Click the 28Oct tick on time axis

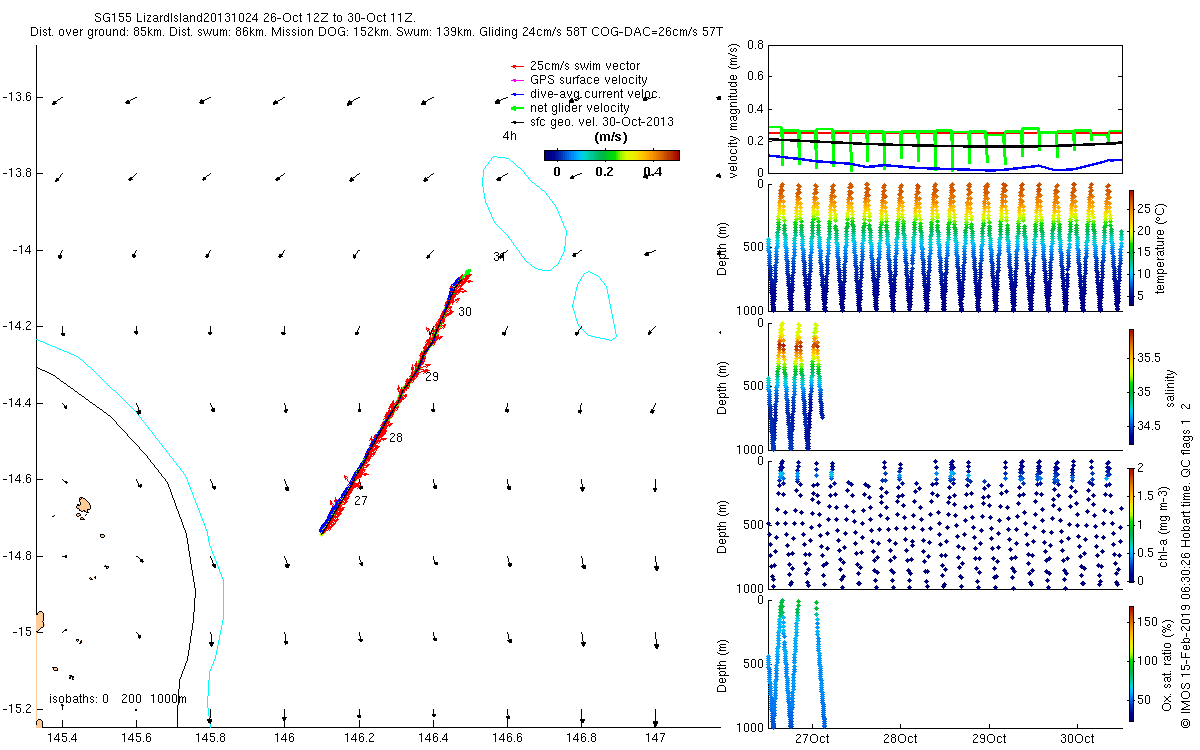click(900, 738)
